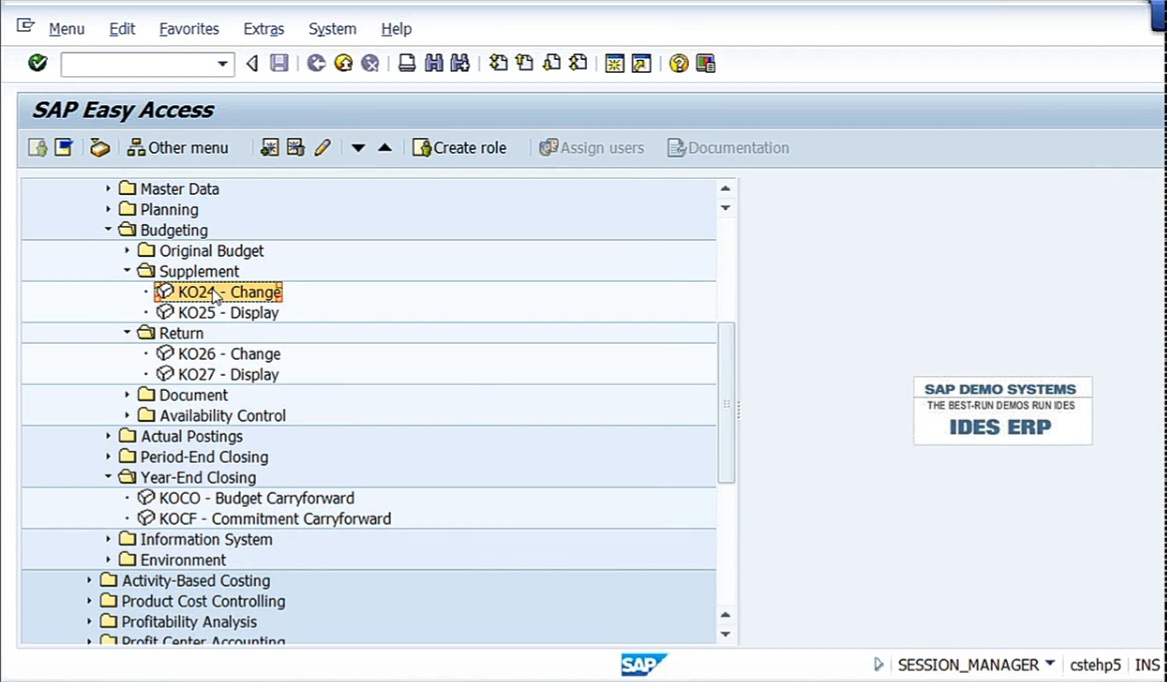Click the Create New Session icon
1167x682 pixels.
pyautogui.click(x=614, y=63)
